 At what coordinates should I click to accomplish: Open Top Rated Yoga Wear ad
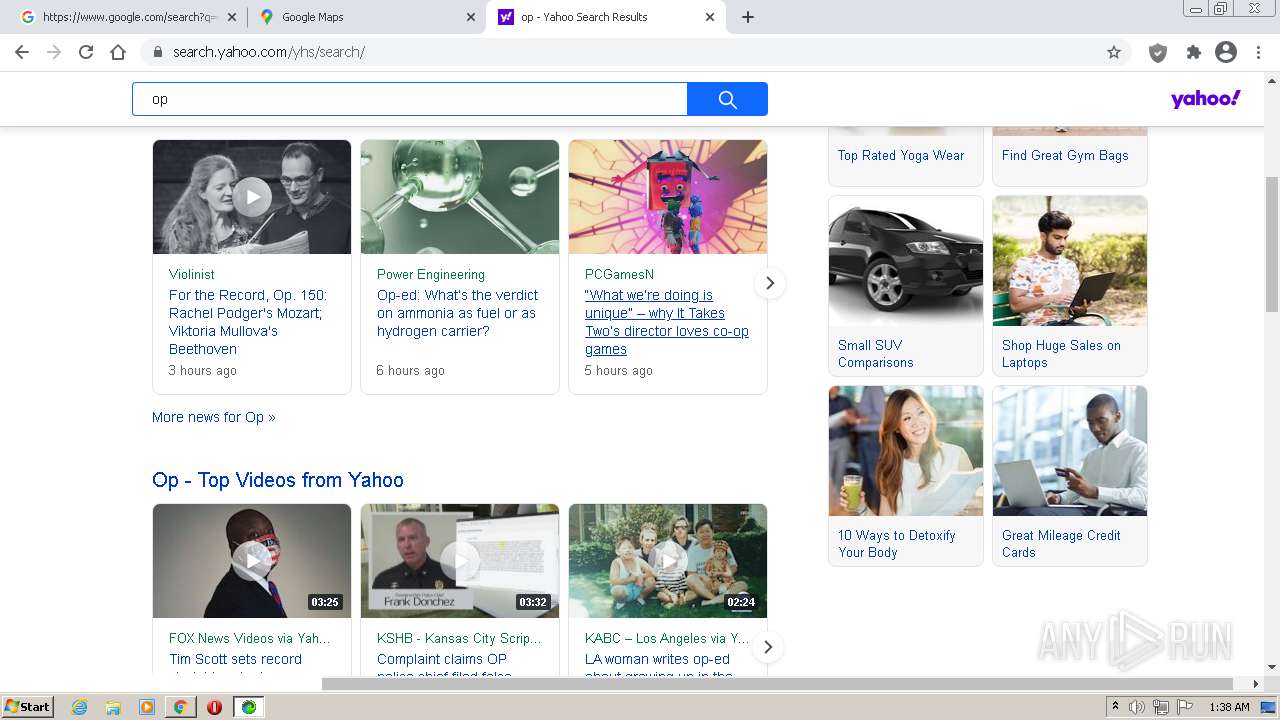click(x=901, y=155)
